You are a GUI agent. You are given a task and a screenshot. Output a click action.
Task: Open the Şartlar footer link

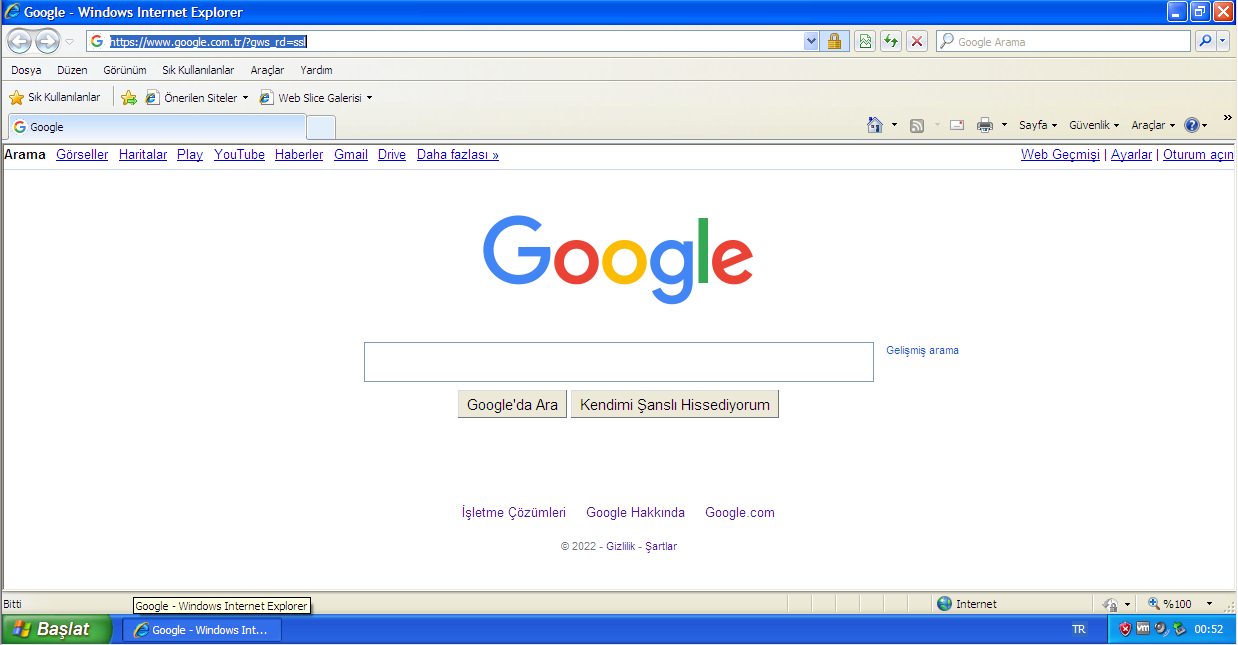pos(661,547)
